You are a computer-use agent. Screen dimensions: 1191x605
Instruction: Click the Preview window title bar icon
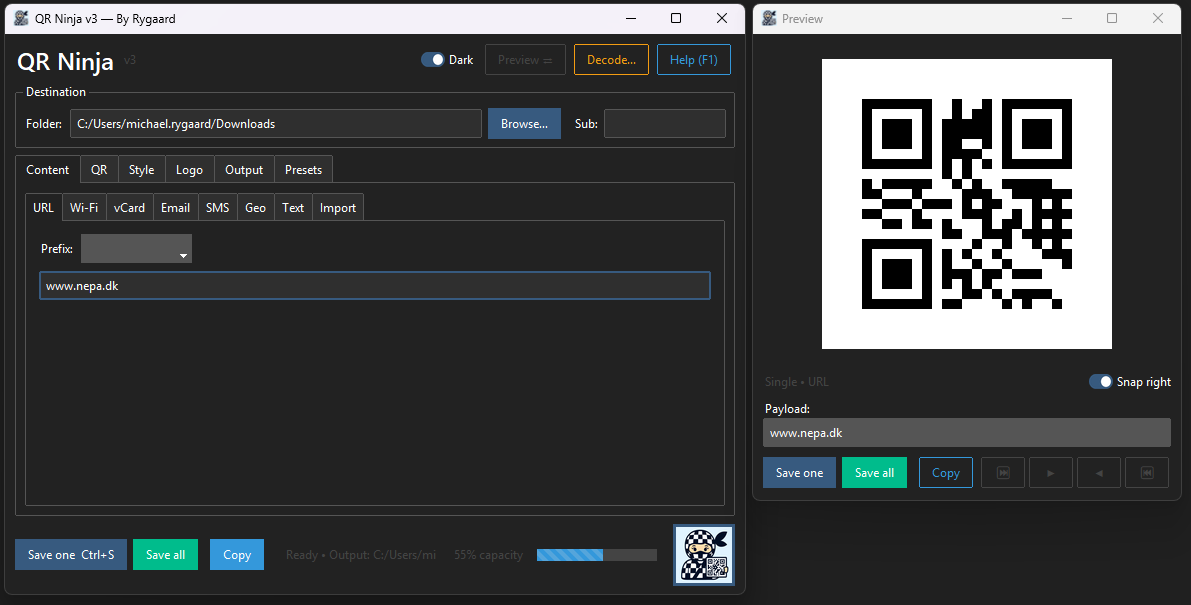[769, 18]
